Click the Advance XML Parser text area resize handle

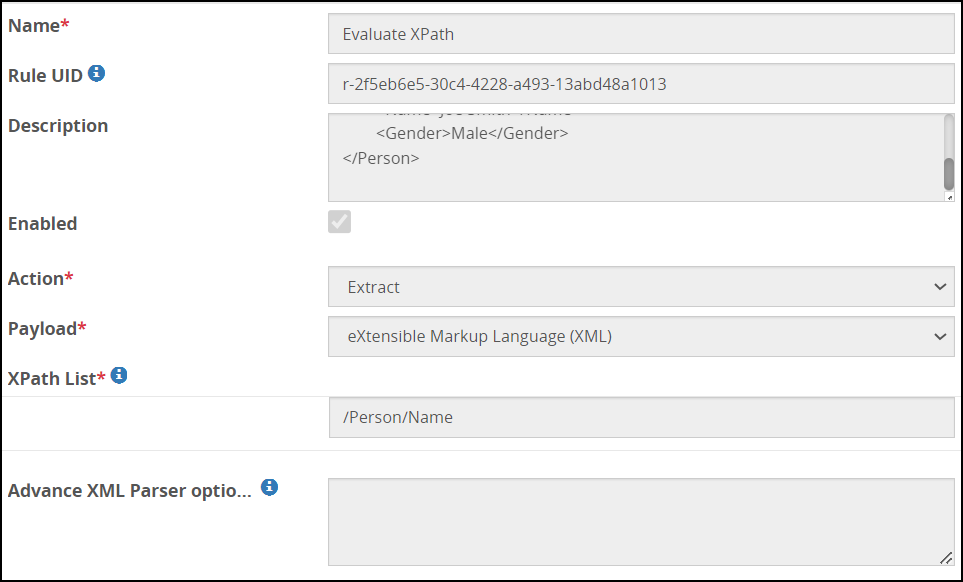(x=946, y=559)
